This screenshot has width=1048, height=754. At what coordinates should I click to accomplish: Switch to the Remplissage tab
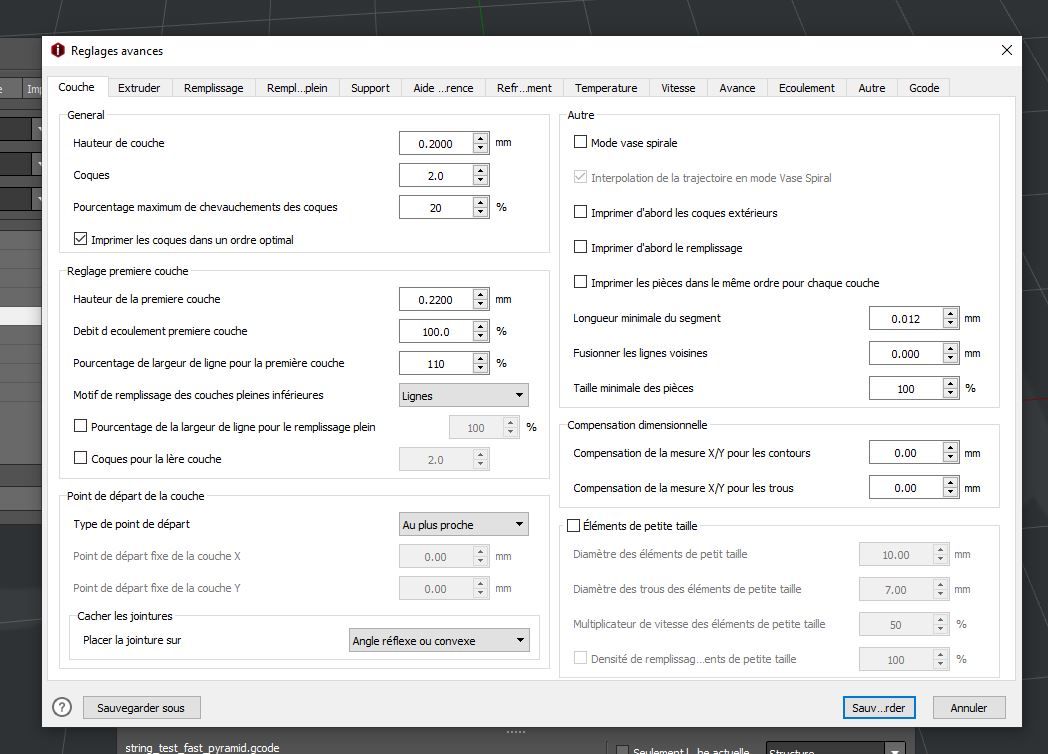pos(213,88)
